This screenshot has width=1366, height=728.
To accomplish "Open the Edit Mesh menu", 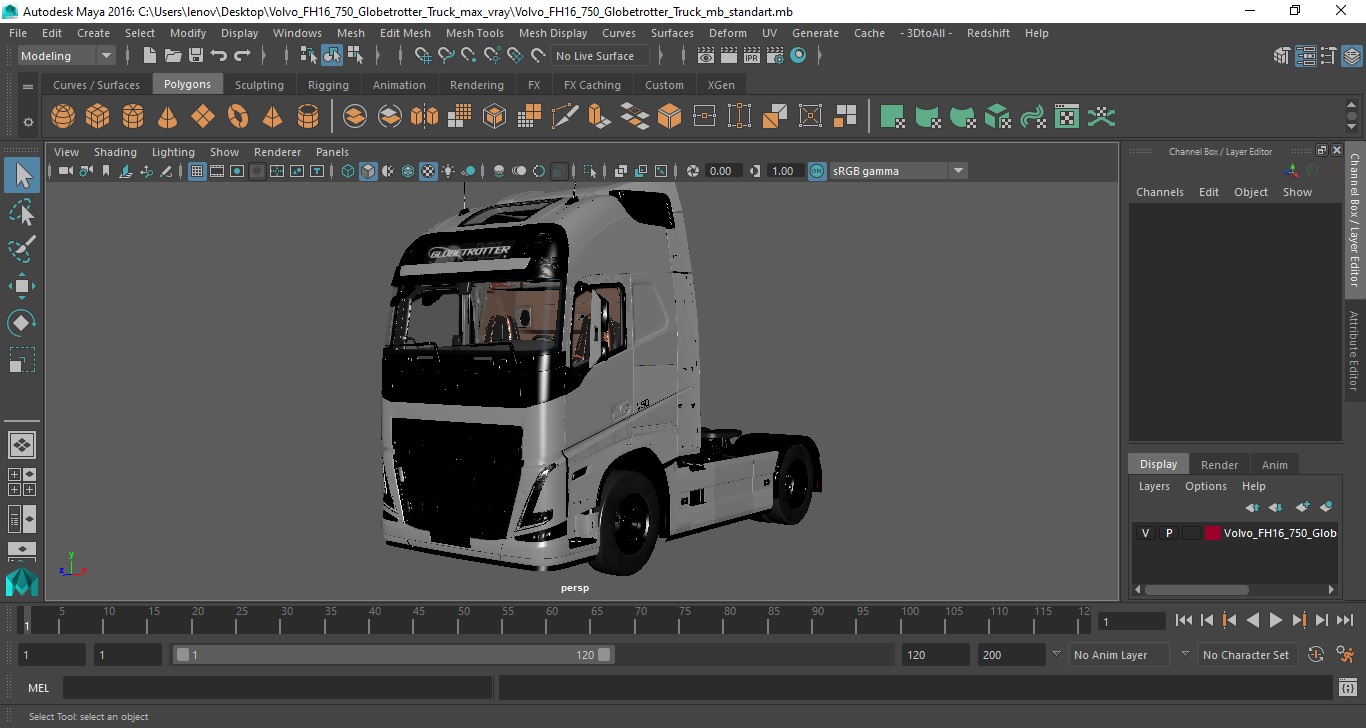I will (405, 33).
